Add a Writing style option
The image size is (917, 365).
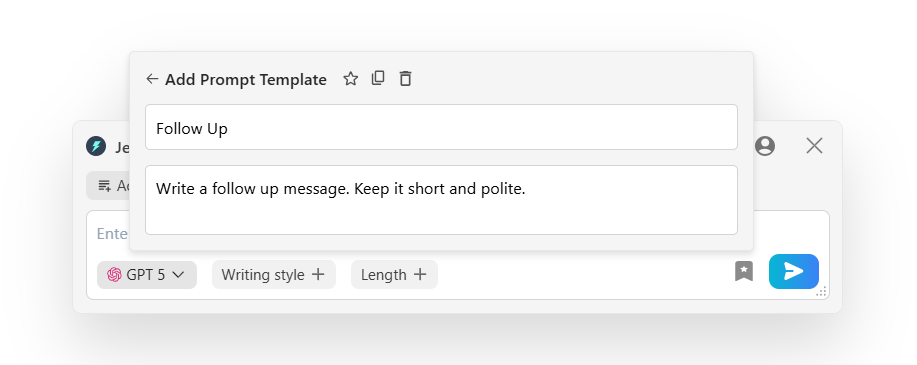click(x=274, y=275)
